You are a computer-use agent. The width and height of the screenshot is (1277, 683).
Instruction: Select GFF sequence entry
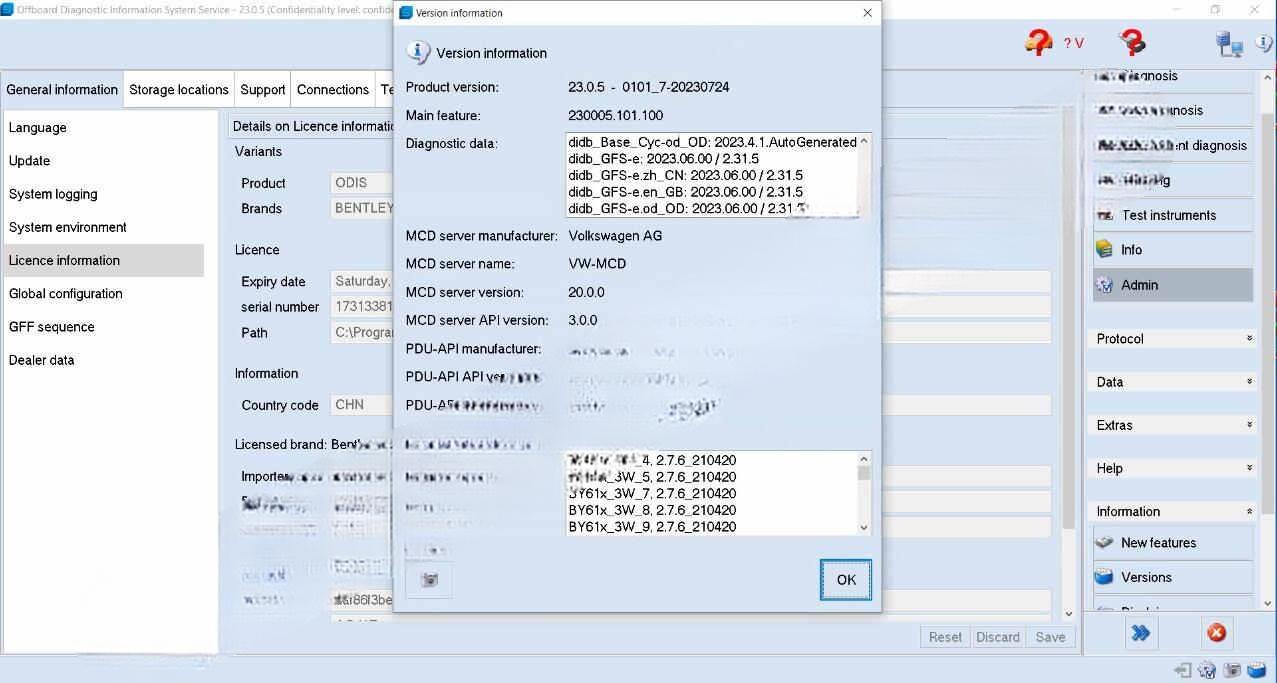click(104, 327)
